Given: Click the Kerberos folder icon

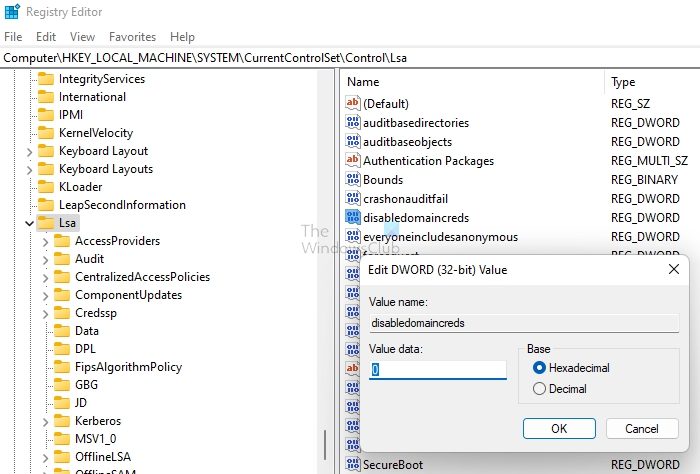Looking at the screenshot, I should pos(62,421).
